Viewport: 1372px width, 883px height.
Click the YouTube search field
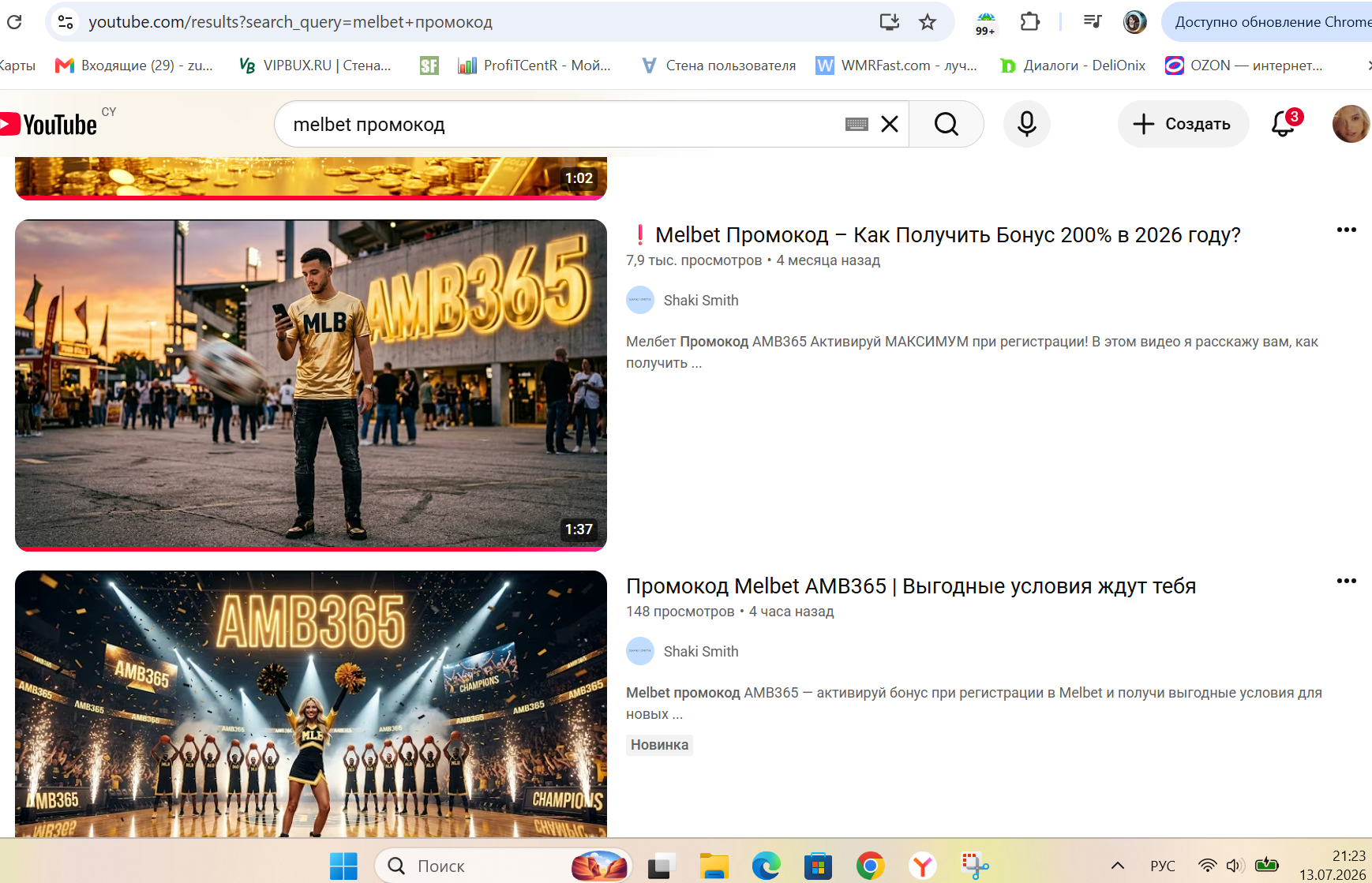pos(560,125)
